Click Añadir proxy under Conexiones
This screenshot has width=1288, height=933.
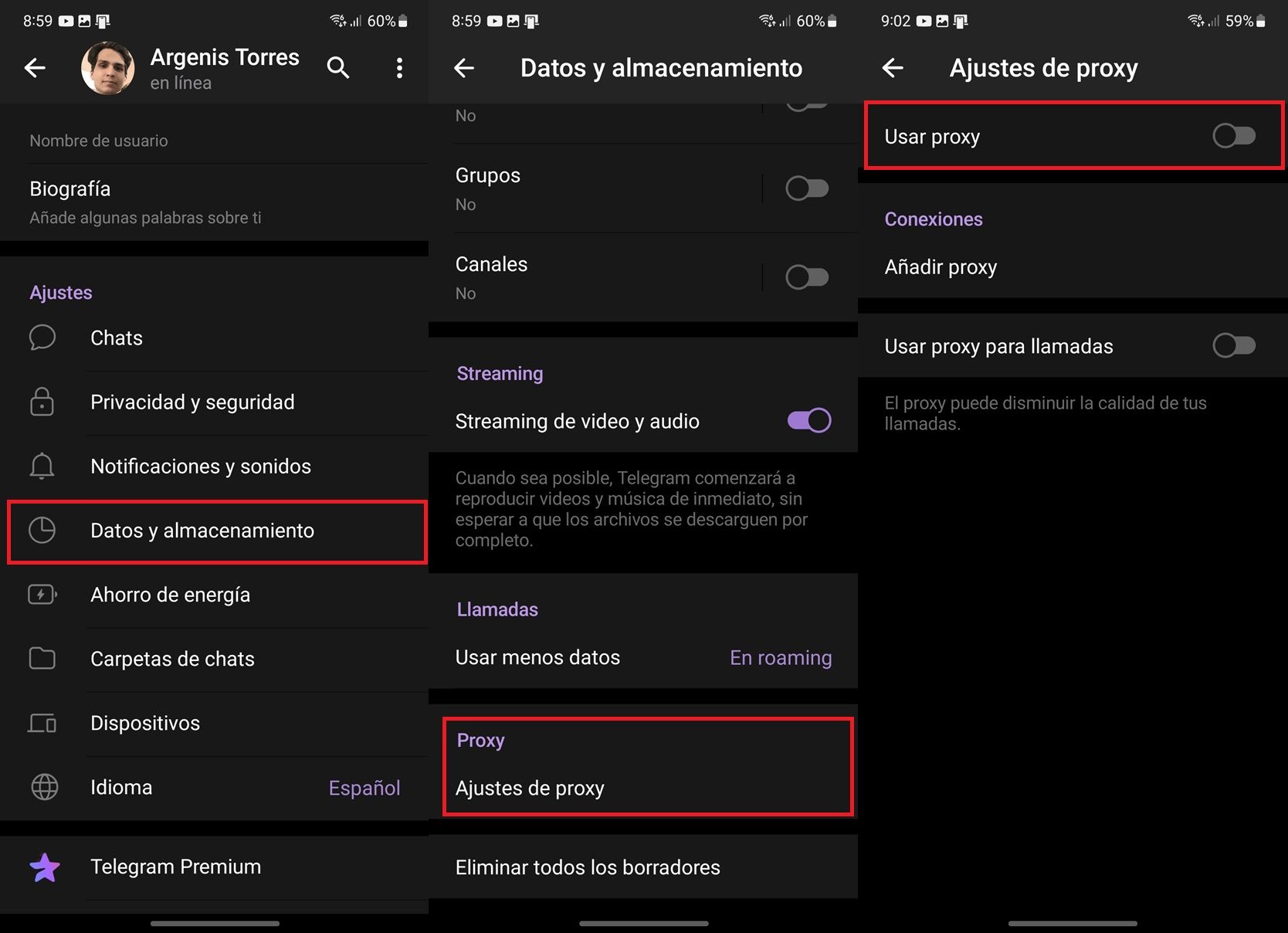click(941, 267)
